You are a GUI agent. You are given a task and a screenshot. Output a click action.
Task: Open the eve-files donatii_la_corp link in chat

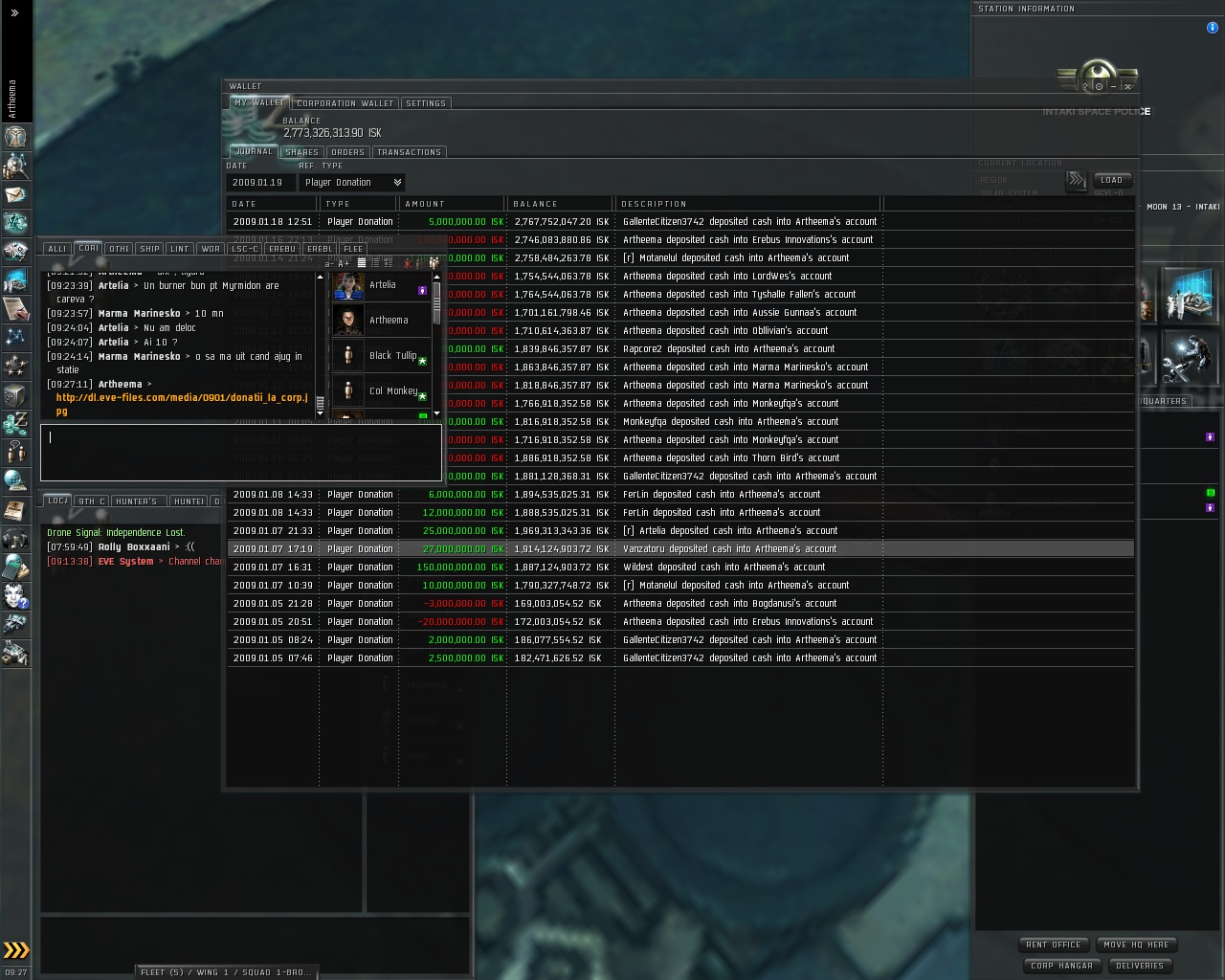(182, 404)
